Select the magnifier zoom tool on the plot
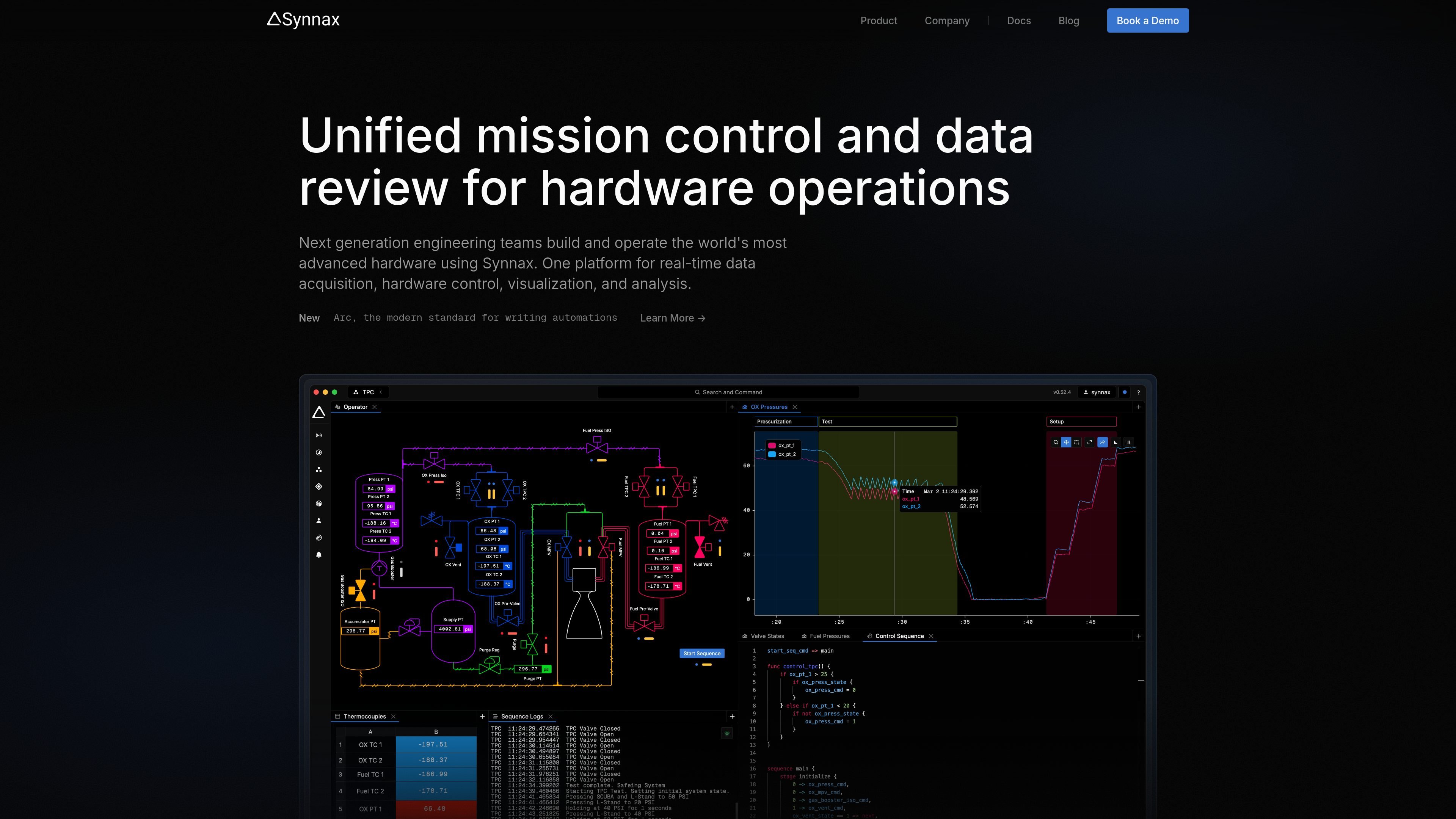 point(1055,442)
